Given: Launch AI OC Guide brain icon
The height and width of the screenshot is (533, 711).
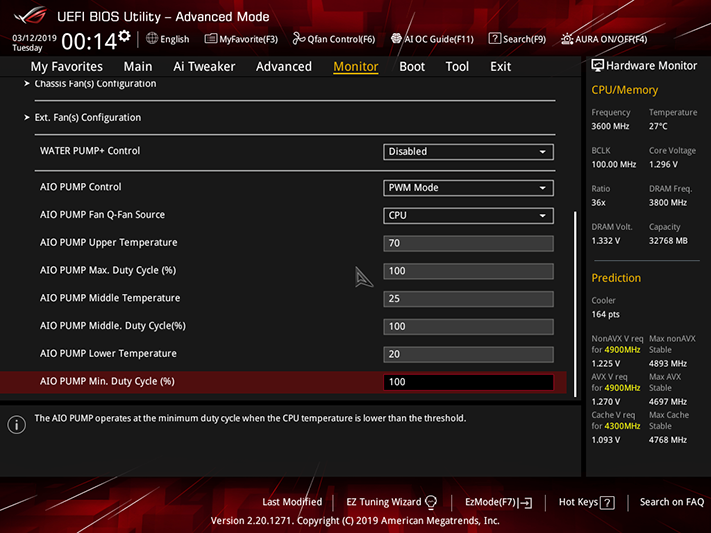Looking at the screenshot, I should coord(396,39).
